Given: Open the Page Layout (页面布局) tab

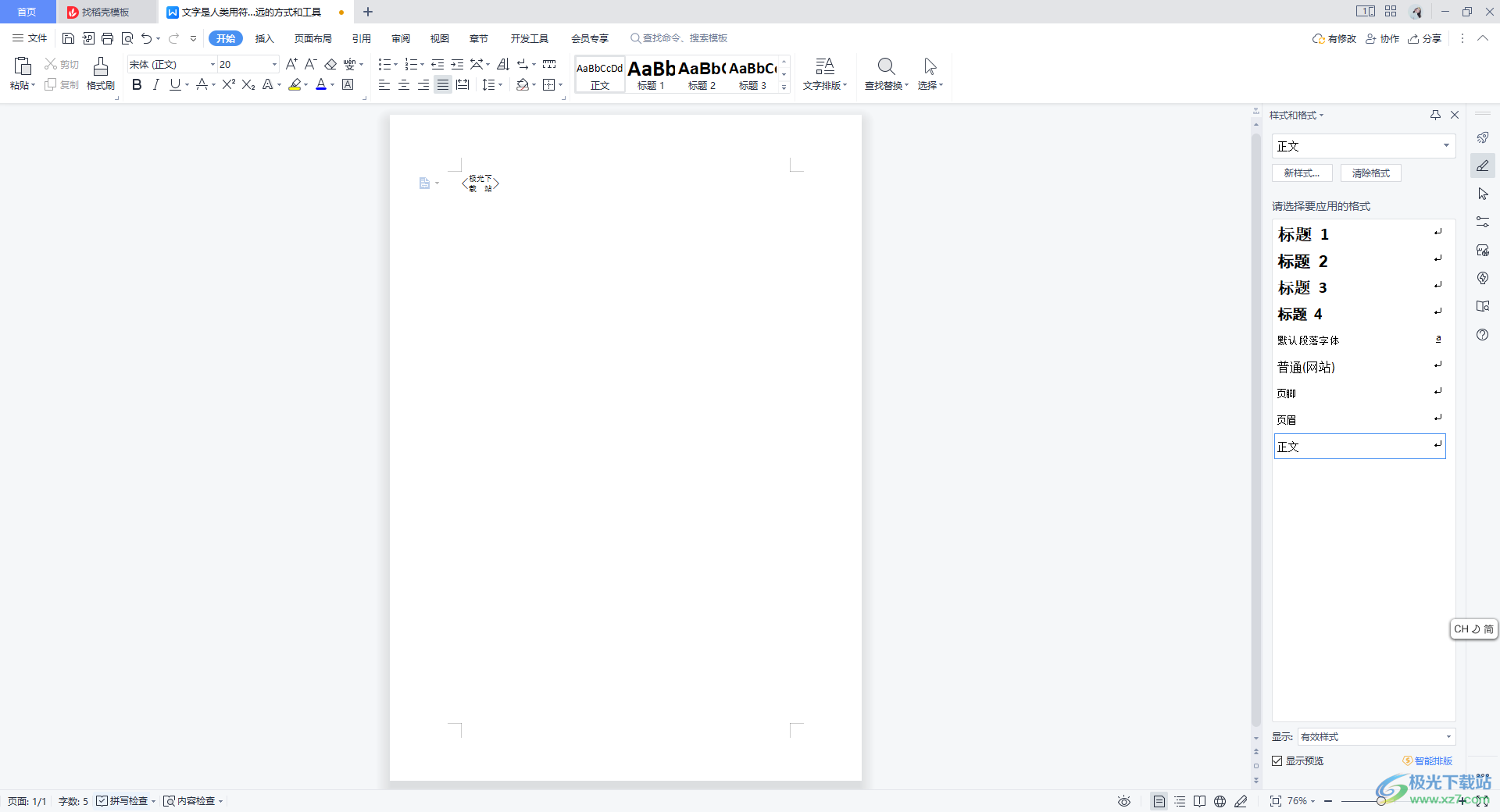Looking at the screenshot, I should click(313, 38).
